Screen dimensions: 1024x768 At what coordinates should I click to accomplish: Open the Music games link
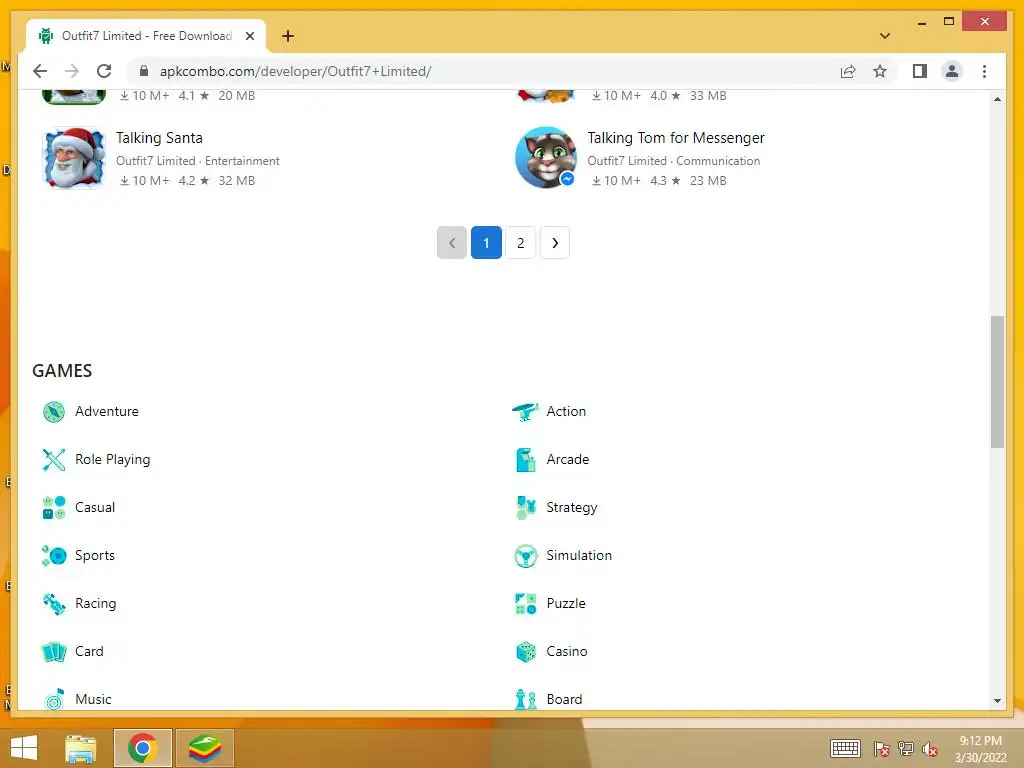pyautogui.click(x=93, y=699)
